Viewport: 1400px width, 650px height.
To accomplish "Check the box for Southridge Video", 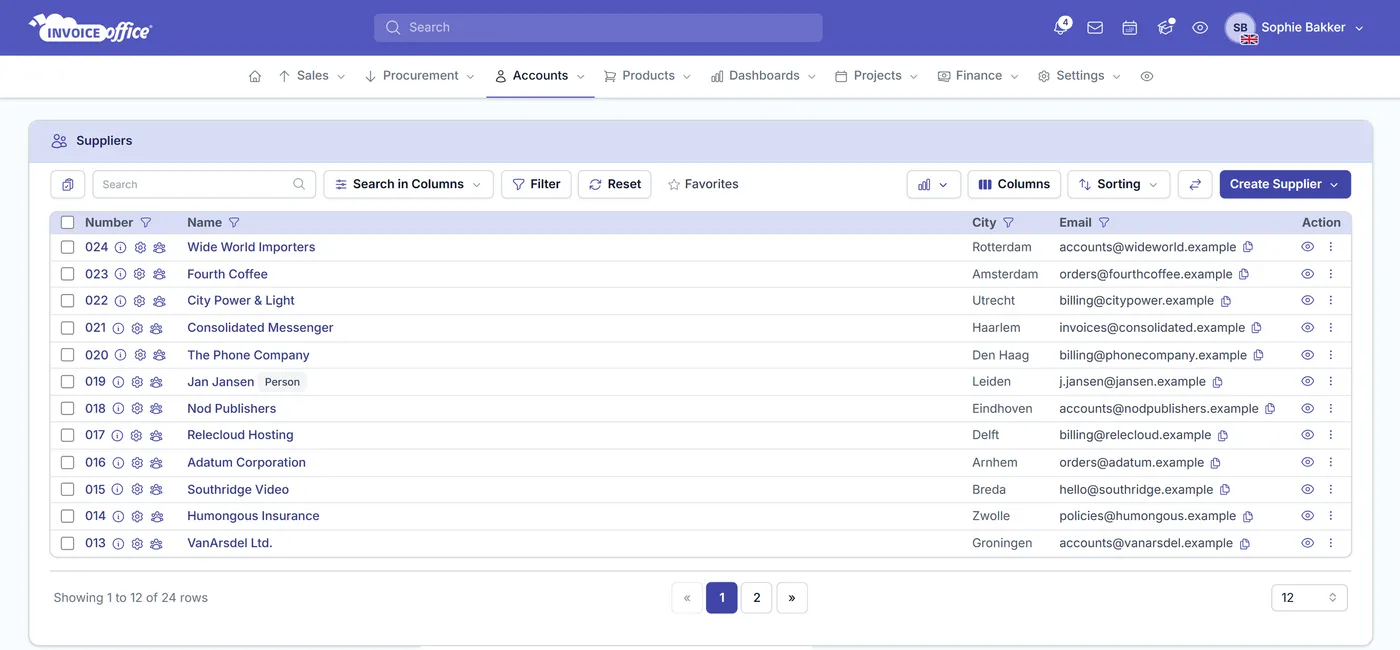I will point(67,490).
